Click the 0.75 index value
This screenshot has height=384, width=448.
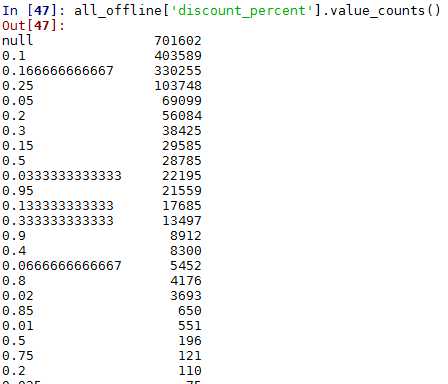coord(18,356)
